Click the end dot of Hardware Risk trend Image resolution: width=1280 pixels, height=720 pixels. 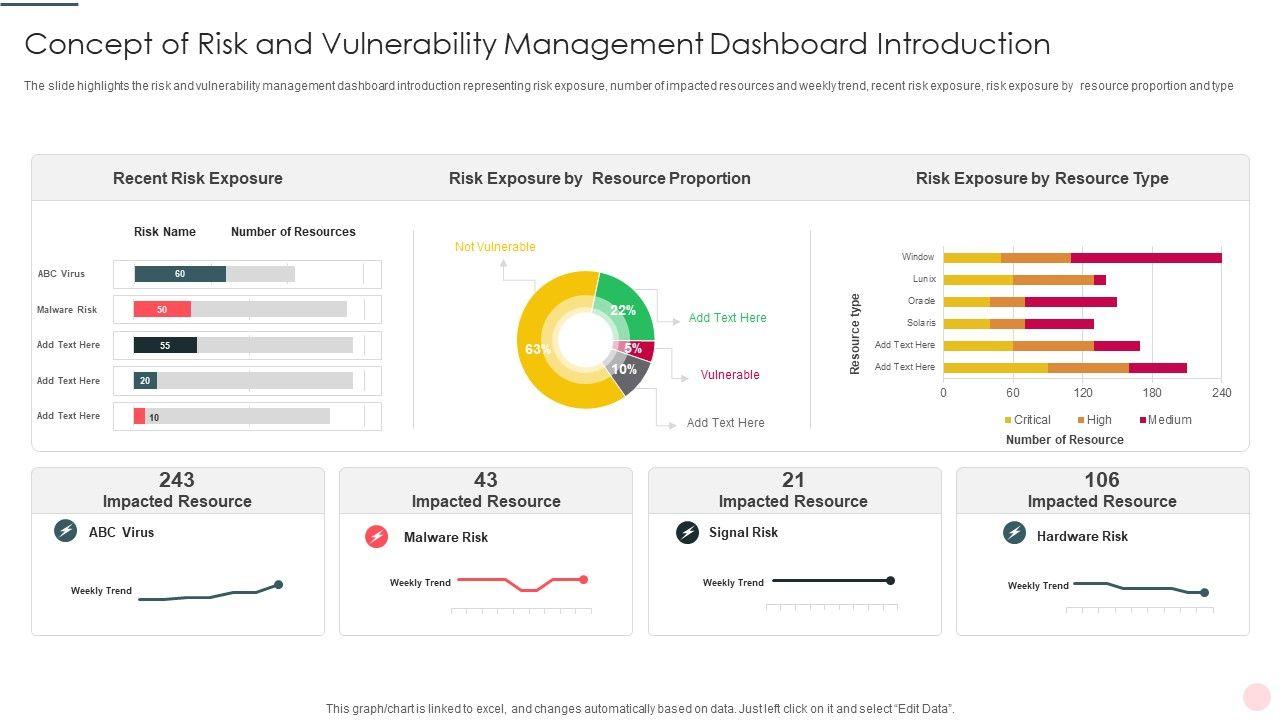point(1204,593)
